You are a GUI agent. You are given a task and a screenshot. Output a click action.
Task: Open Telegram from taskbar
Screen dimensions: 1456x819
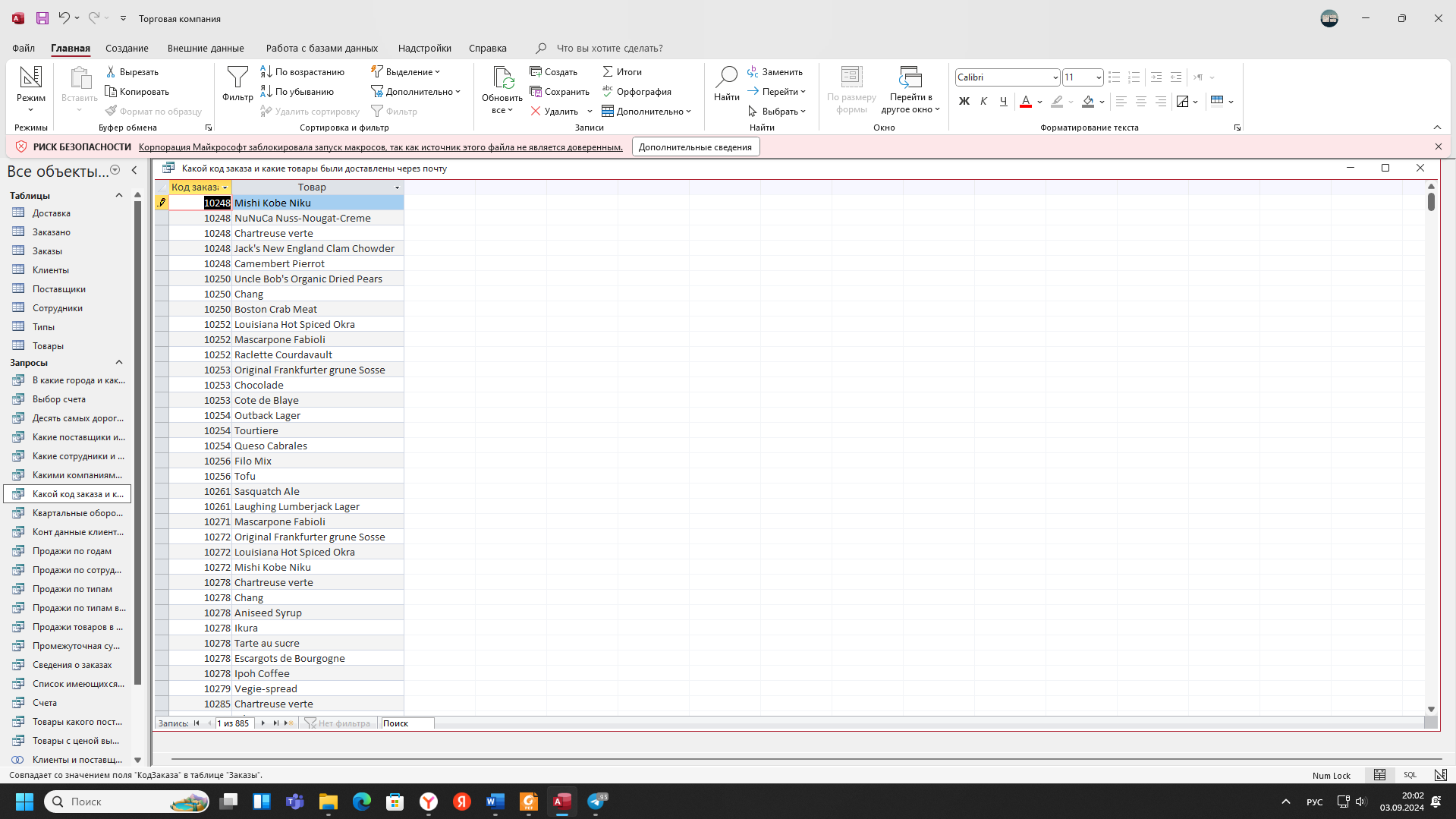tap(596, 802)
